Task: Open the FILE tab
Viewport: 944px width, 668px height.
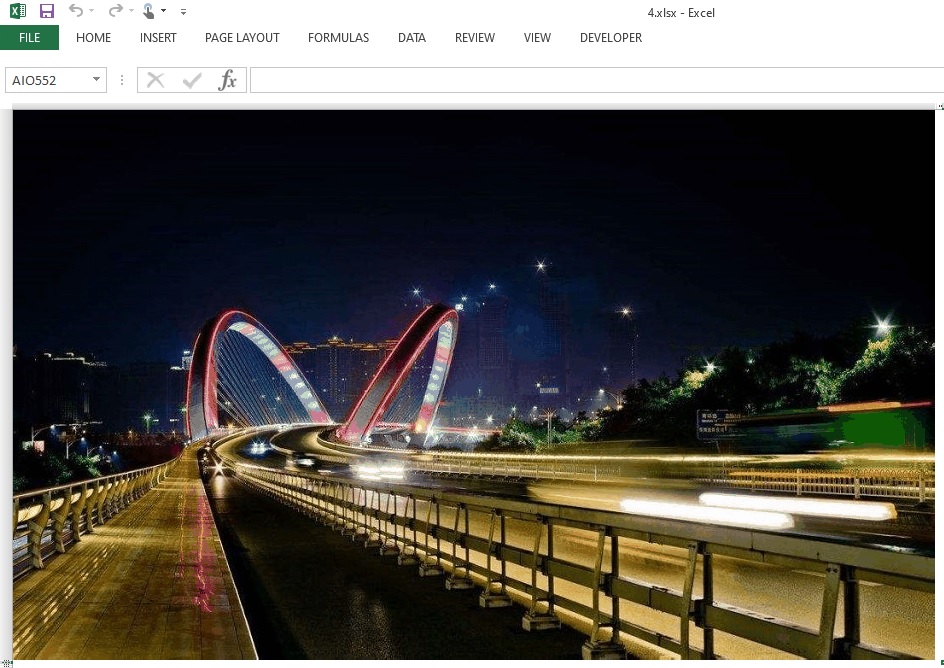Action: point(29,38)
